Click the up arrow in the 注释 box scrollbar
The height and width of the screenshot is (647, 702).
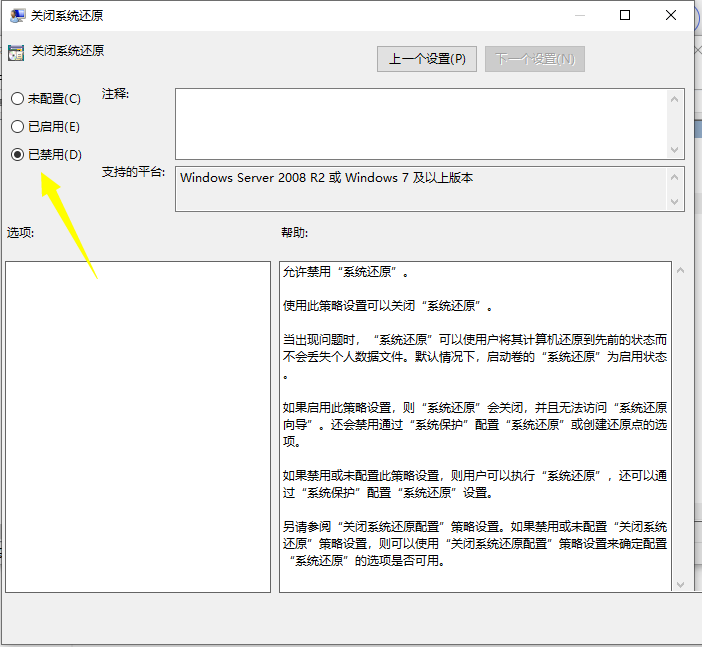click(x=676, y=98)
